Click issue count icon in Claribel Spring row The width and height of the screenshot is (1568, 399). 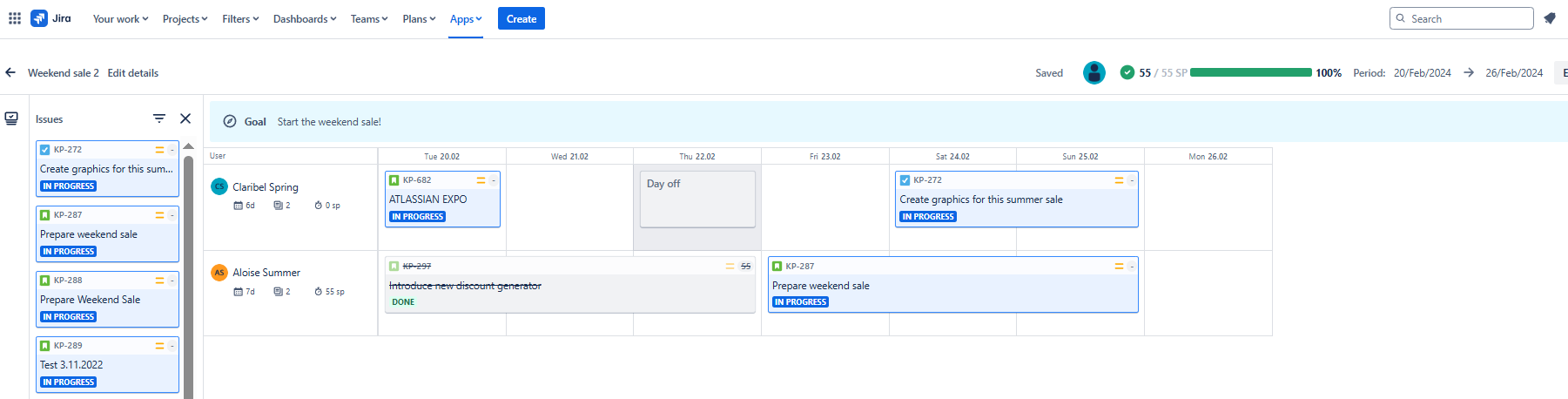pos(279,206)
